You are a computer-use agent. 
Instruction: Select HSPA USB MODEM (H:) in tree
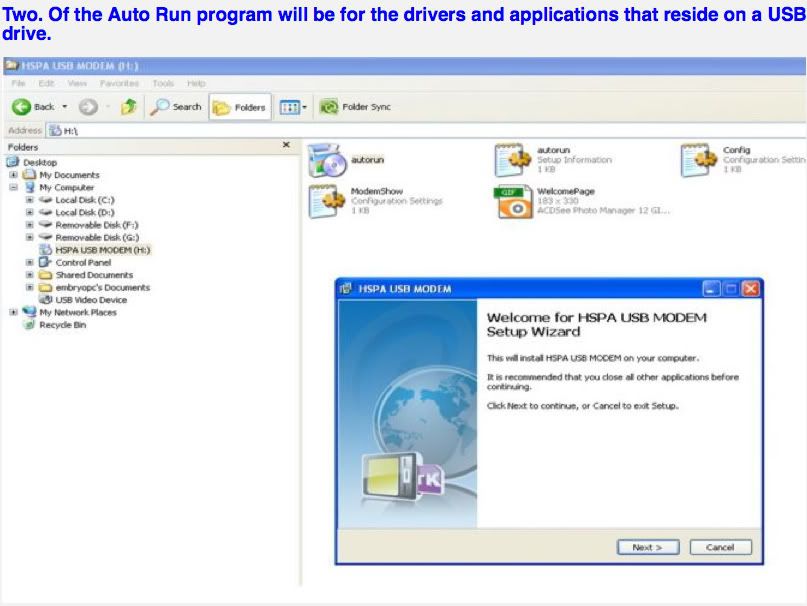coord(95,250)
